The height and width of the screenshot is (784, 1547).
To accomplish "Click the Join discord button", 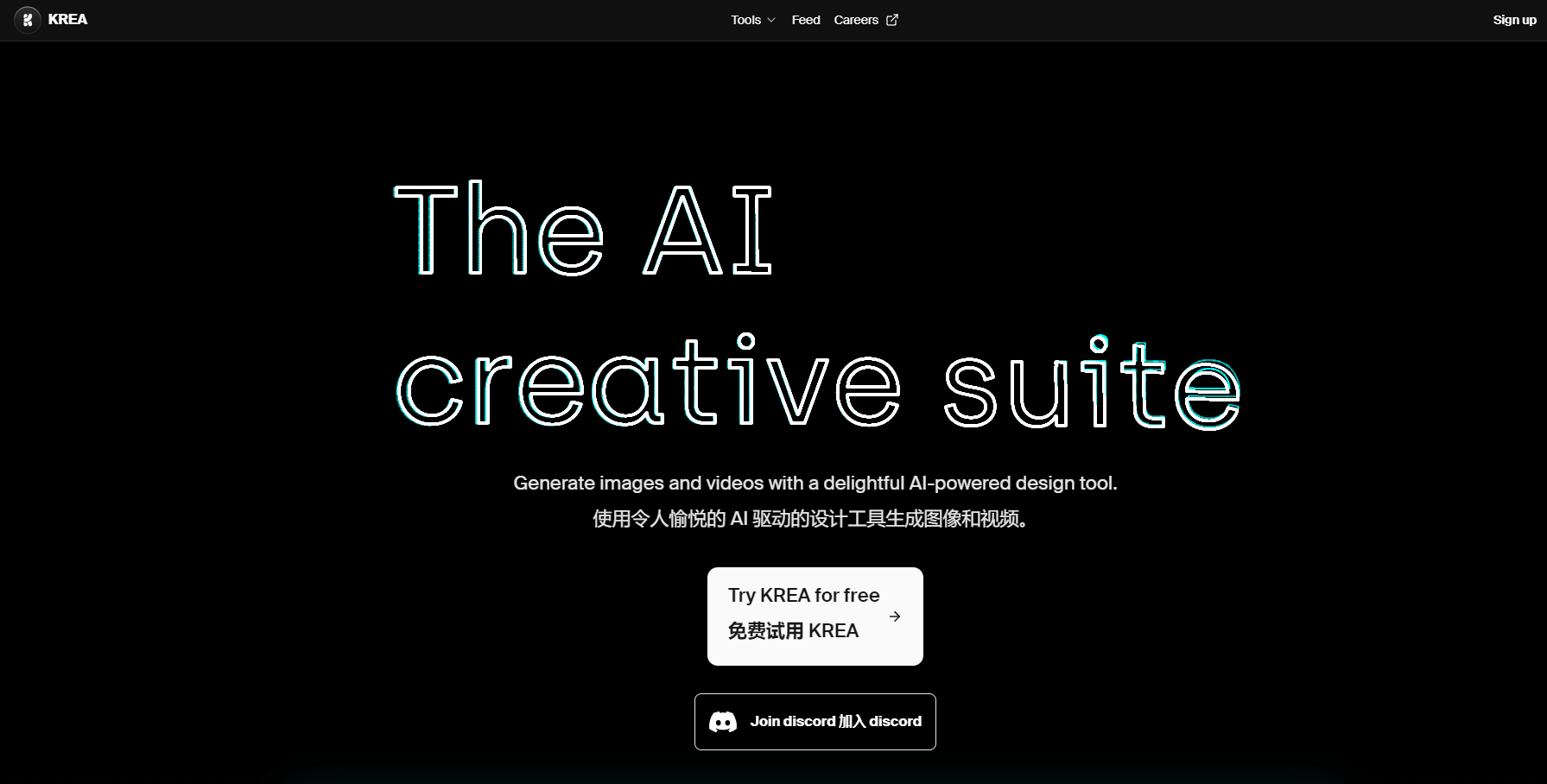I will (x=815, y=721).
